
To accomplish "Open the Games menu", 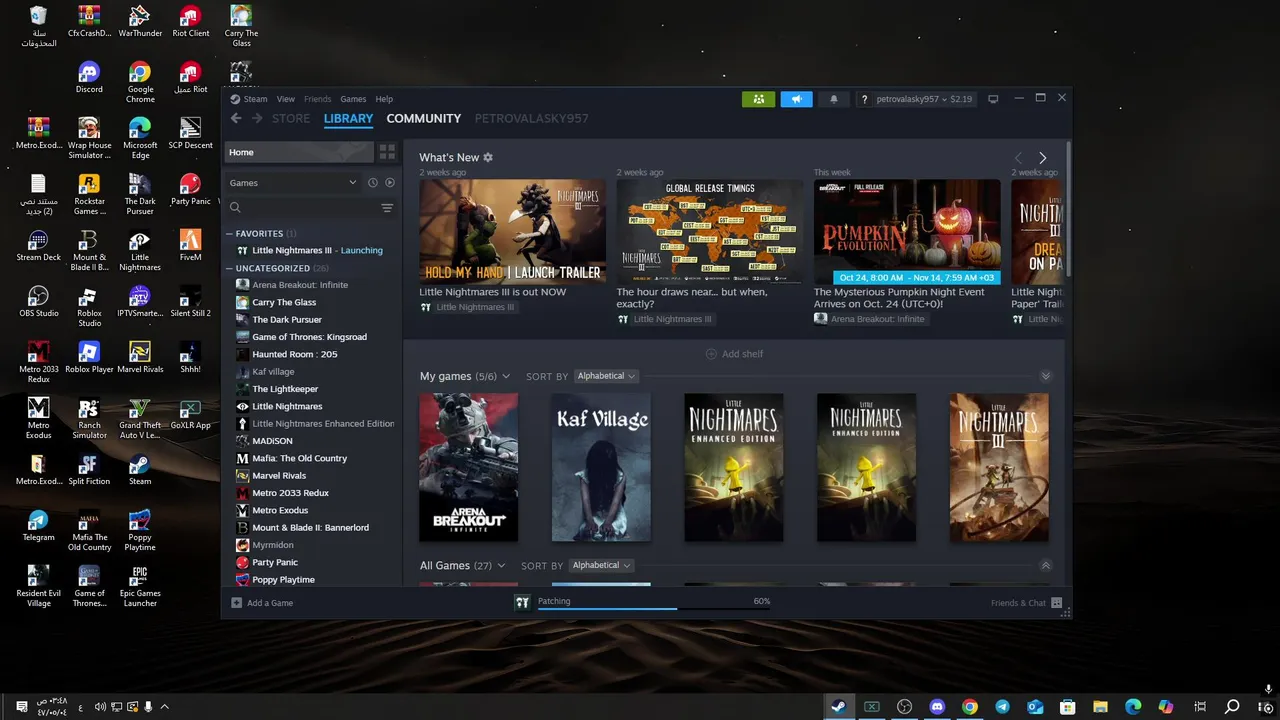I will click(353, 99).
